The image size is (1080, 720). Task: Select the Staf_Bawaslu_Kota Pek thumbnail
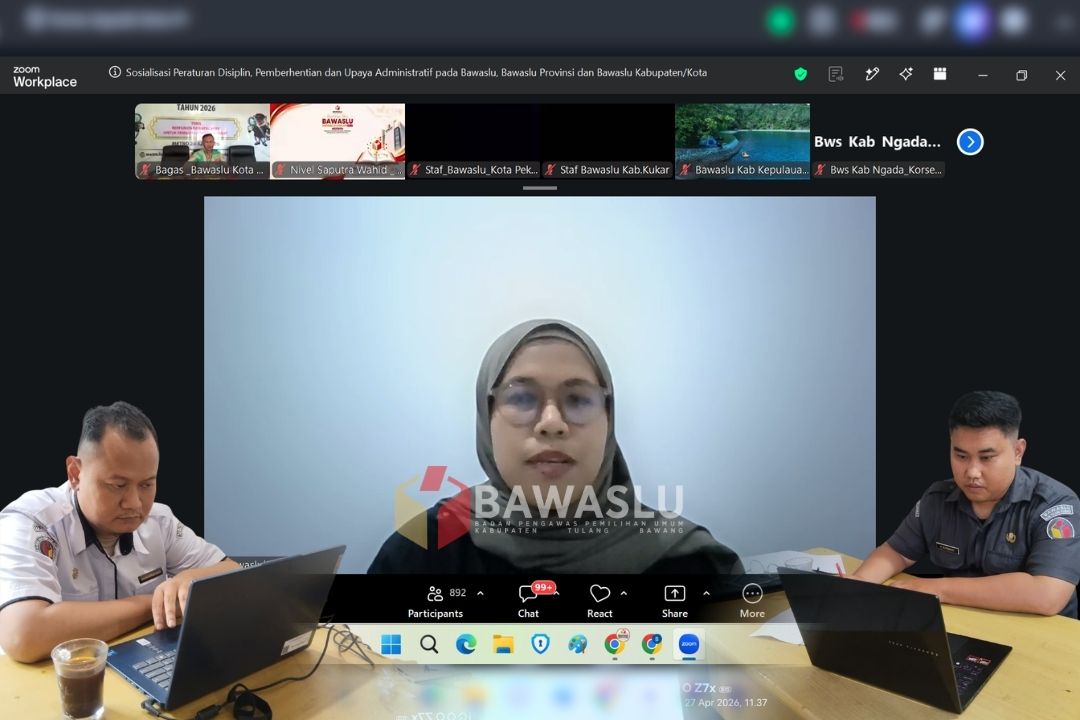[472, 141]
